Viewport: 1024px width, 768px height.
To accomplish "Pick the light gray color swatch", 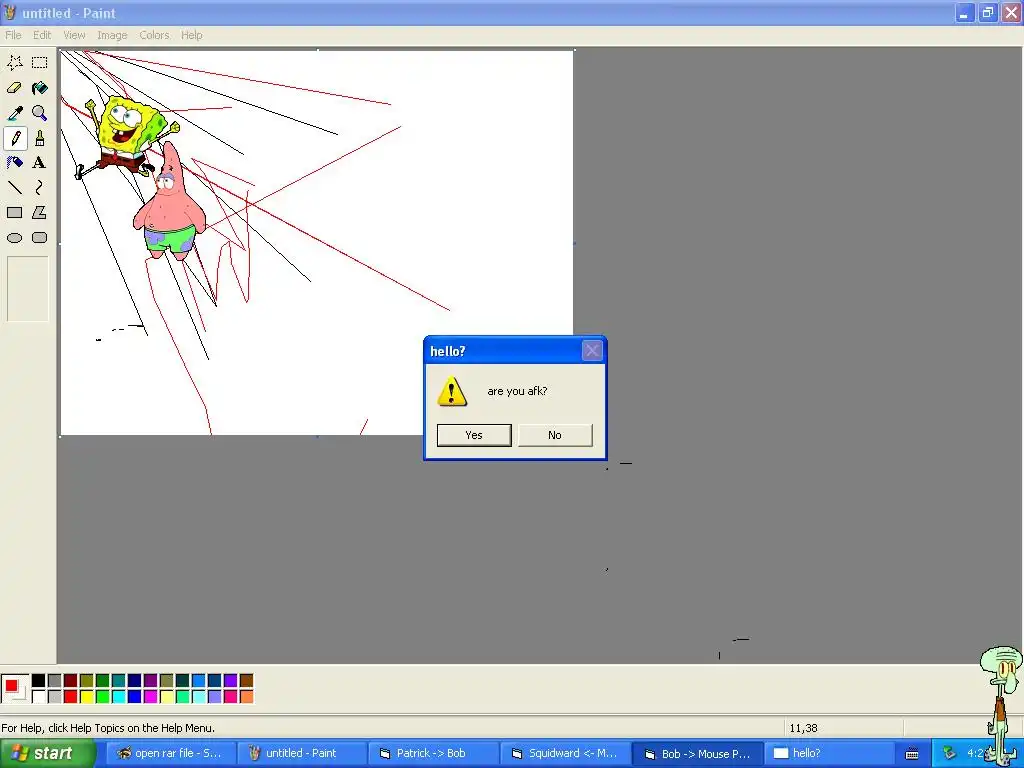I will (x=55, y=697).
